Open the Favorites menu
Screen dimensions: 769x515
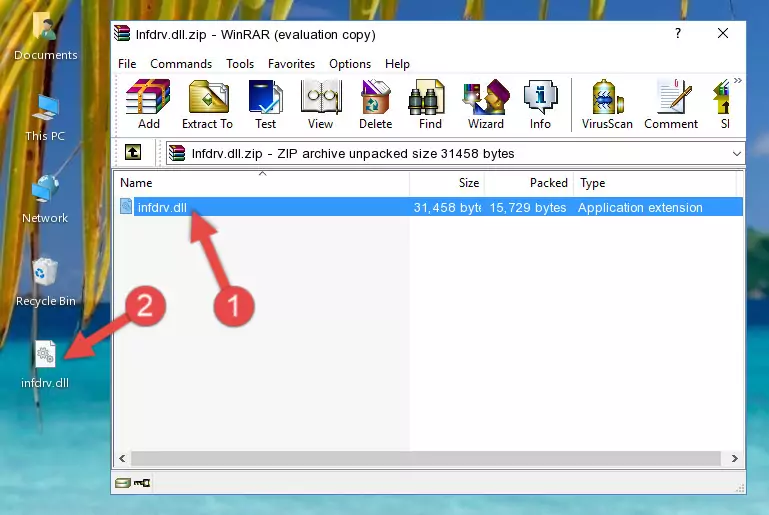coord(291,64)
